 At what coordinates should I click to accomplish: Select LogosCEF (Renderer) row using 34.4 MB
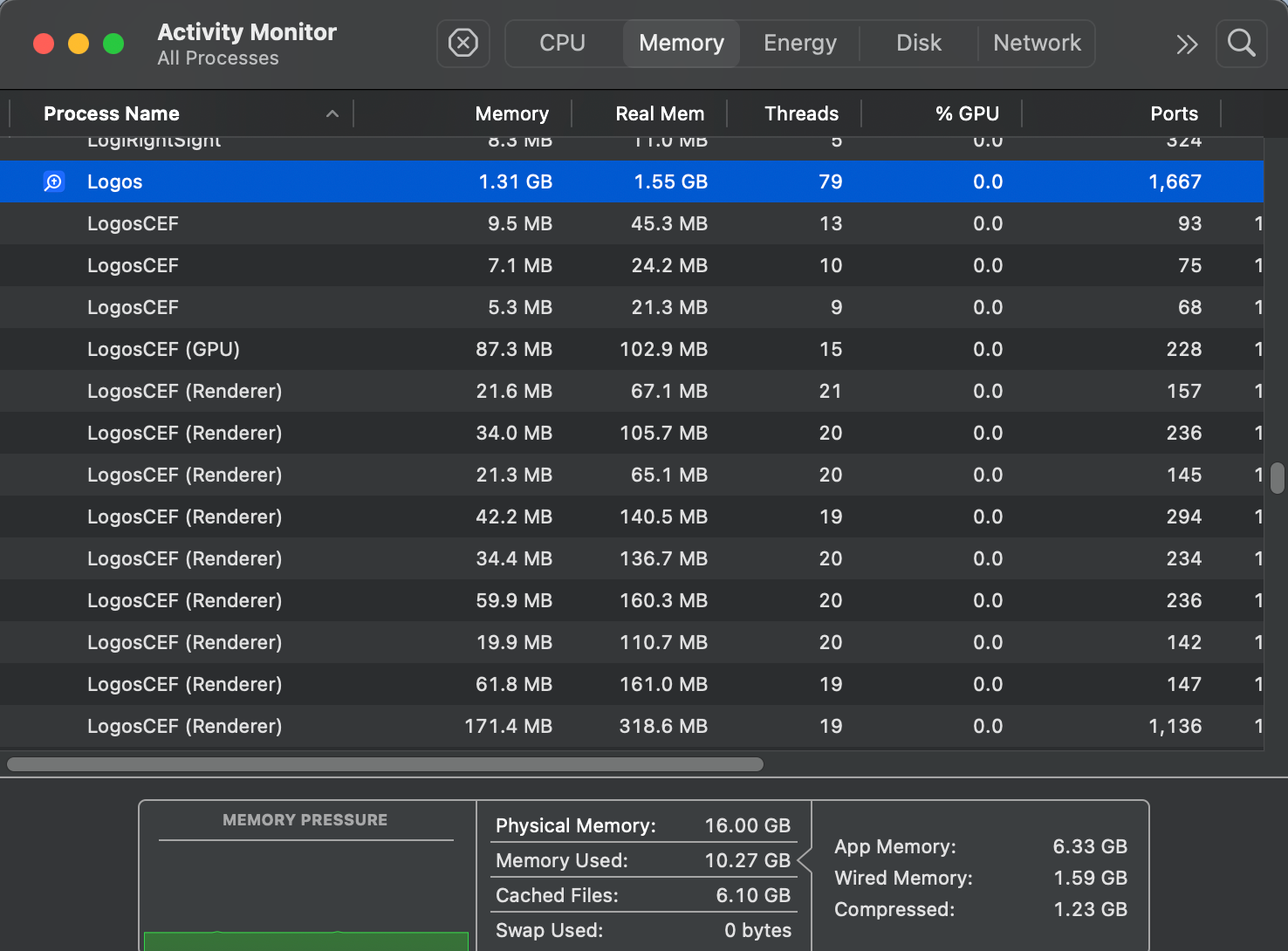pyautogui.click(x=632, y=558)
